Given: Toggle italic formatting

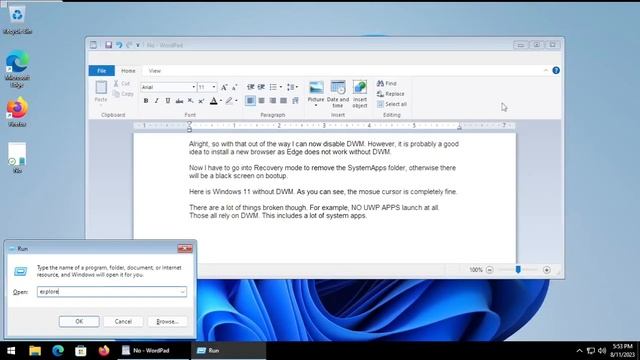Looking at the screenshot, I should point(156,100).
